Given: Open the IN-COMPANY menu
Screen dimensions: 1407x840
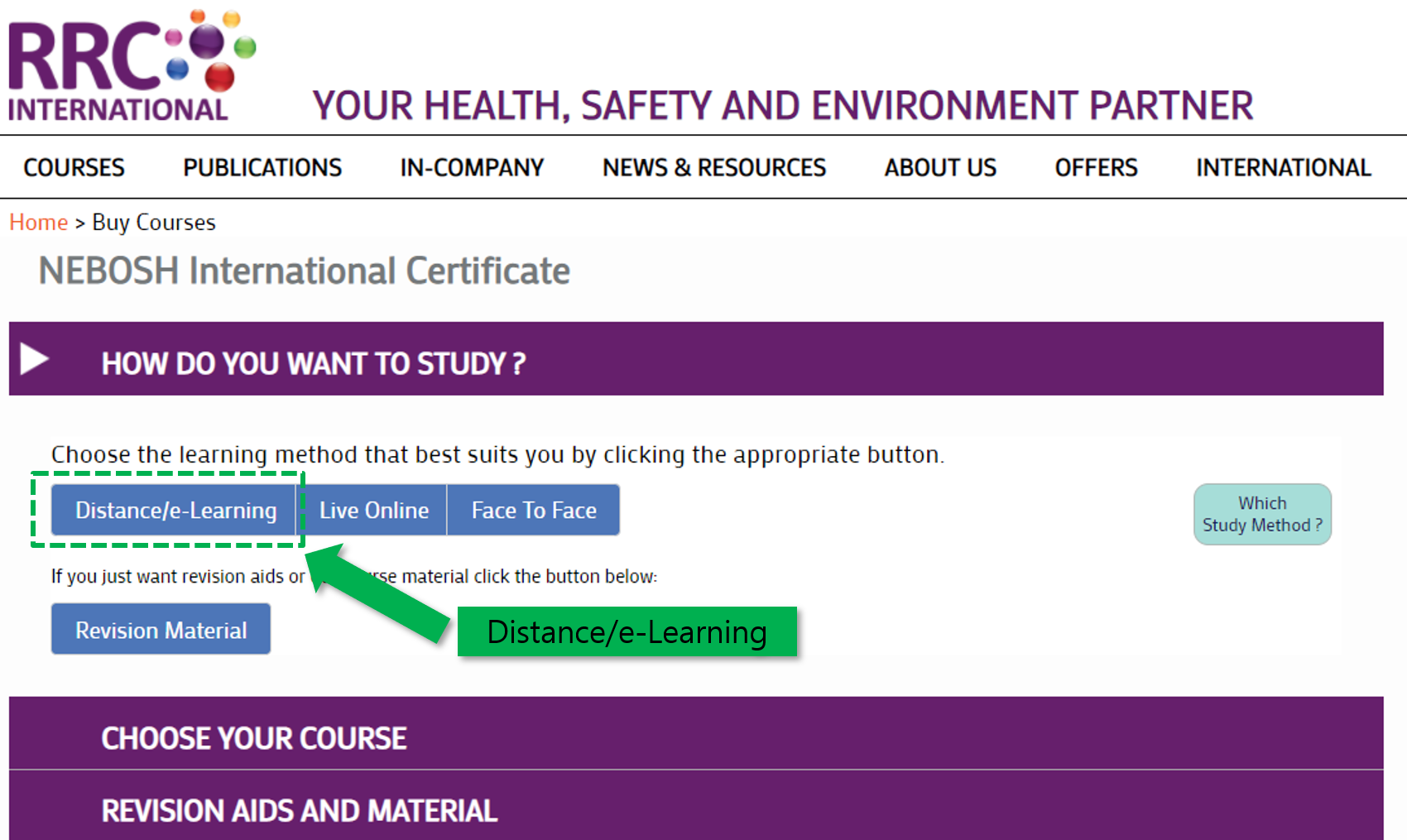Looking at the screenshot, I should [x=472, y=167].
